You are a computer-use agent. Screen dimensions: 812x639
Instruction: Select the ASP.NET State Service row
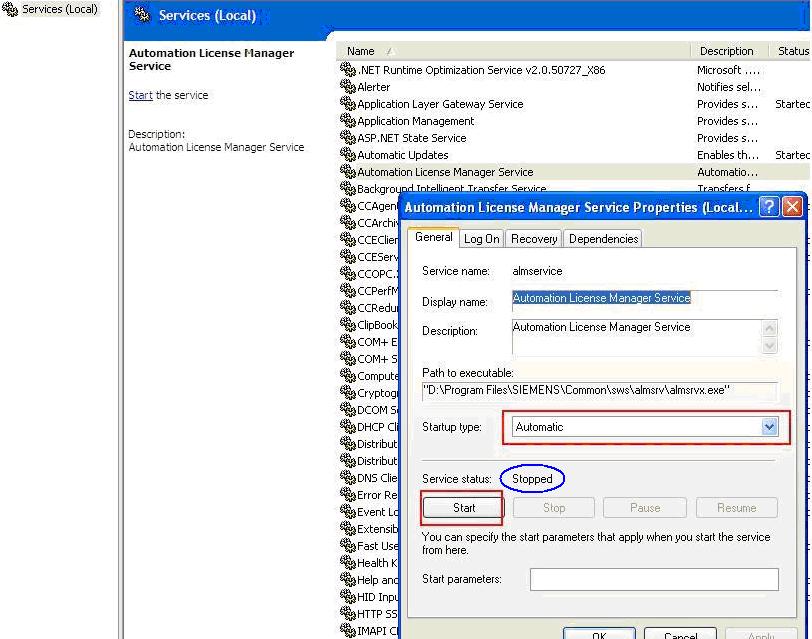pos(574,138)
